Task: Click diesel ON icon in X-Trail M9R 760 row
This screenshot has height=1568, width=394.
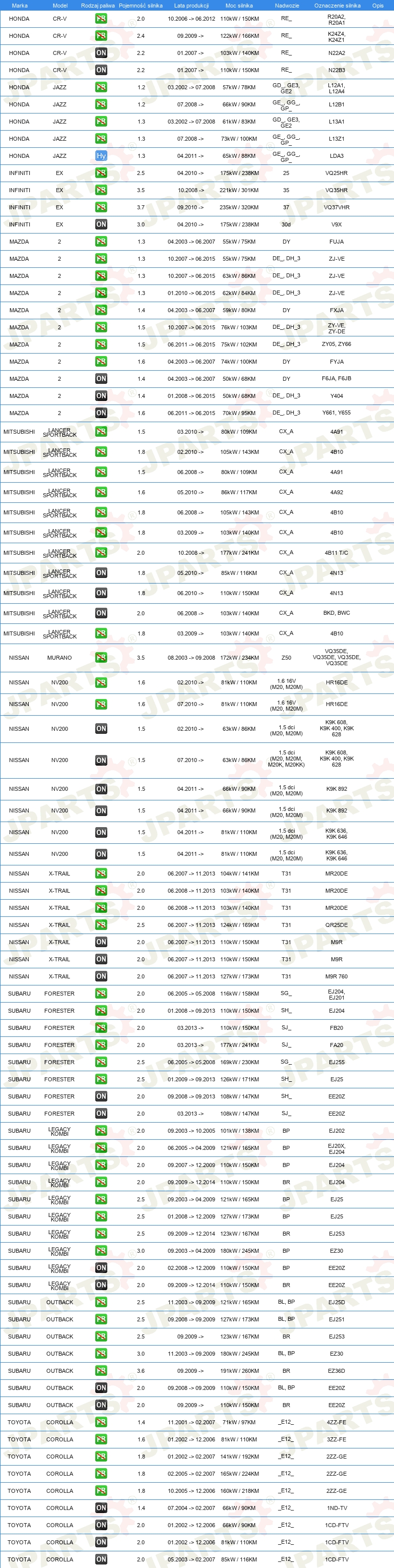Action: click(x=101, y=976)
